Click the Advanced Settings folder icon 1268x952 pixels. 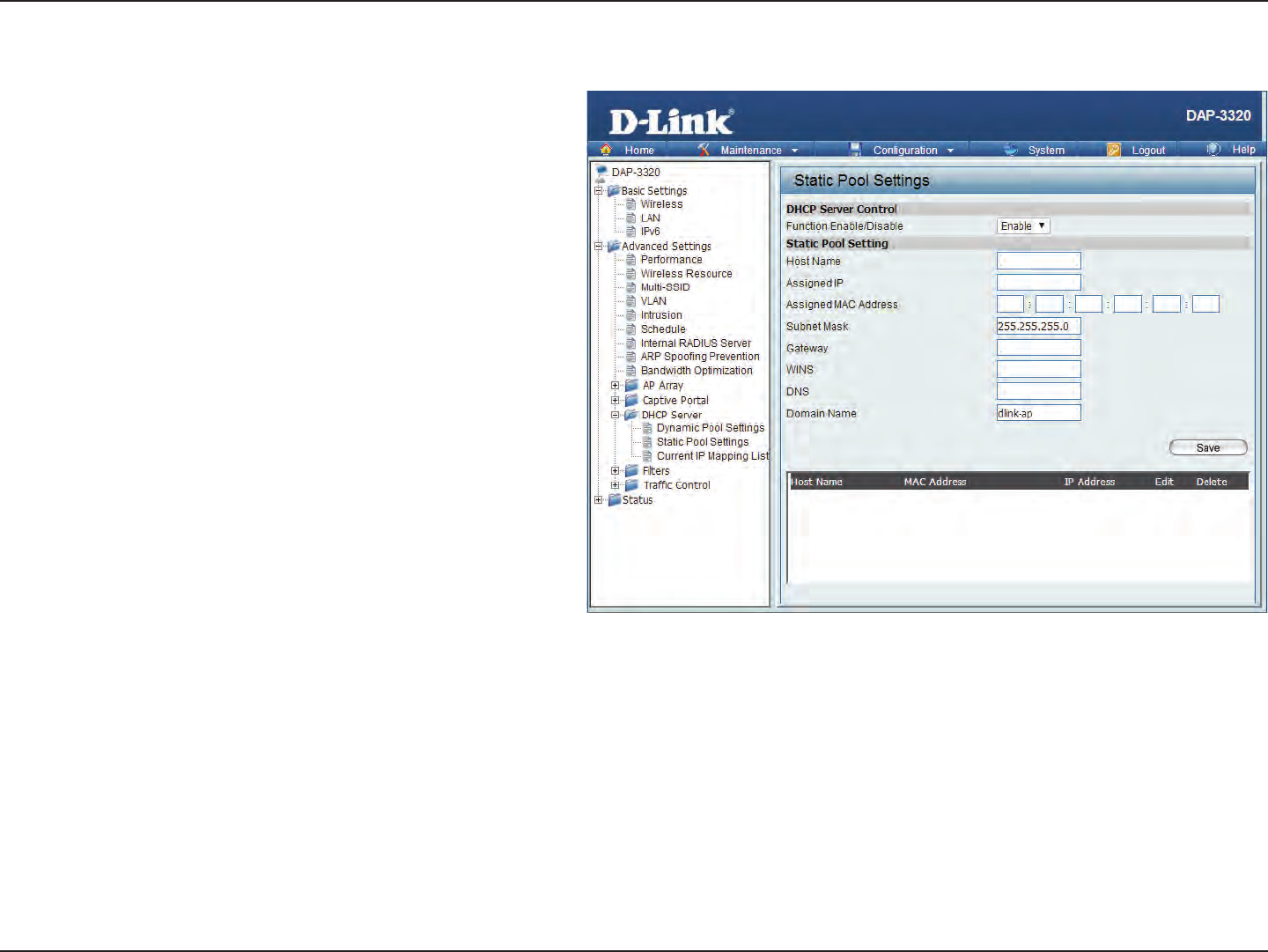coord(614,246)
